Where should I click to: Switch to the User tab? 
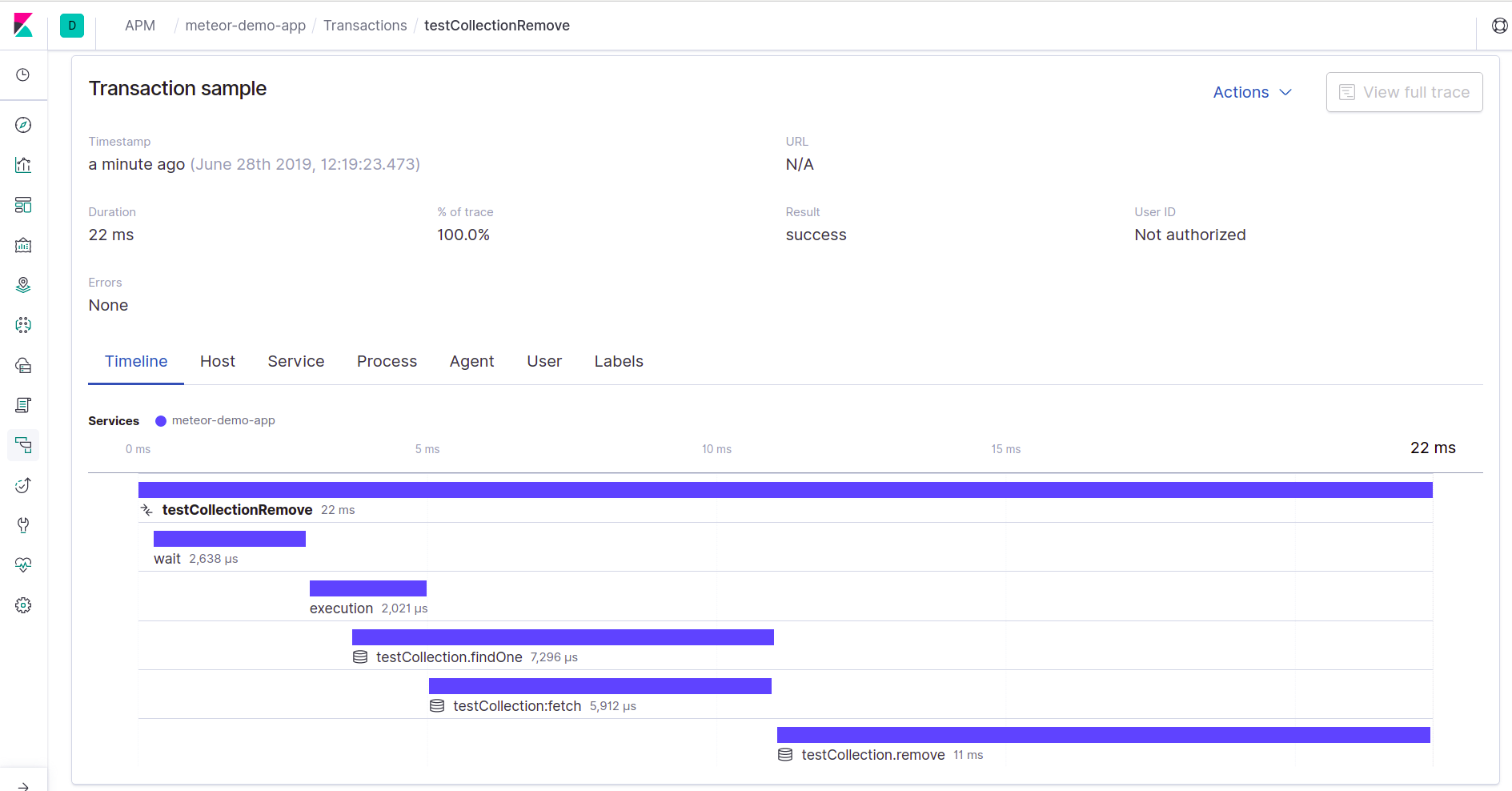pyautogui.click(x=544, y=362)
